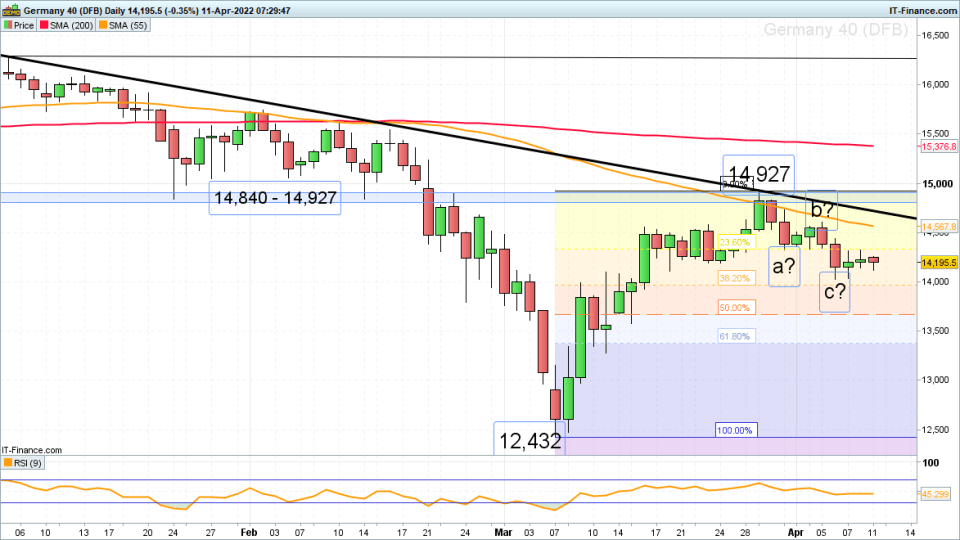Click the 15,000 price axis label
960x540 pixels.
[937, 184]
